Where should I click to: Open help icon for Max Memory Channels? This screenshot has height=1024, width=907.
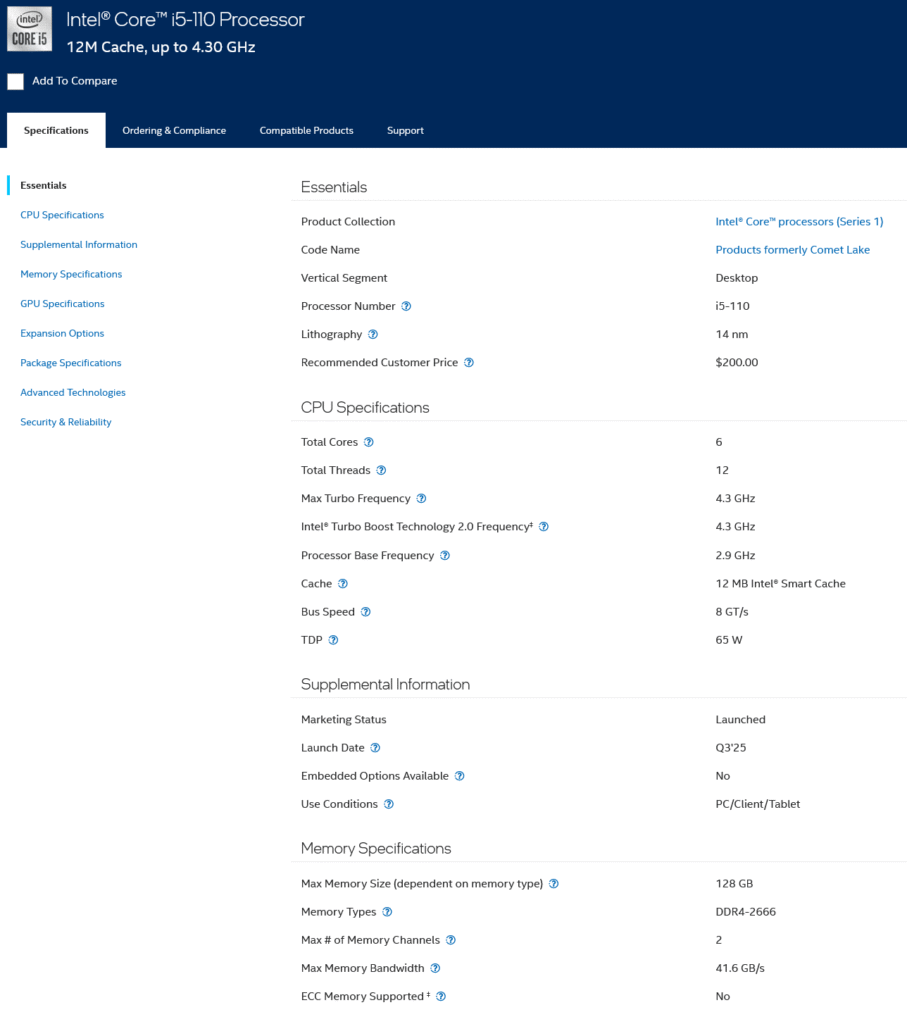451,940
